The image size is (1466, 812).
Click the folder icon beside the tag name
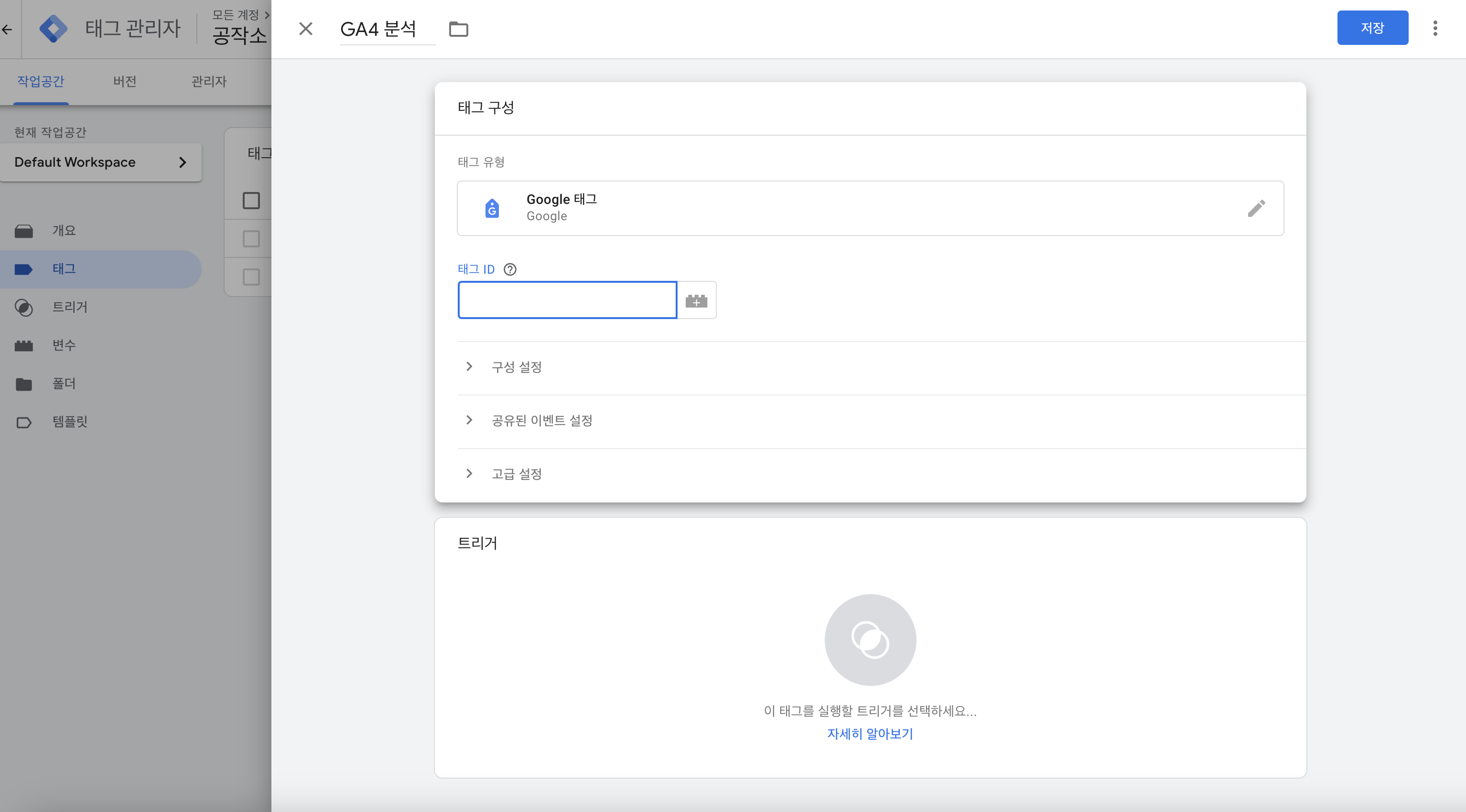[x=458, y=29]
